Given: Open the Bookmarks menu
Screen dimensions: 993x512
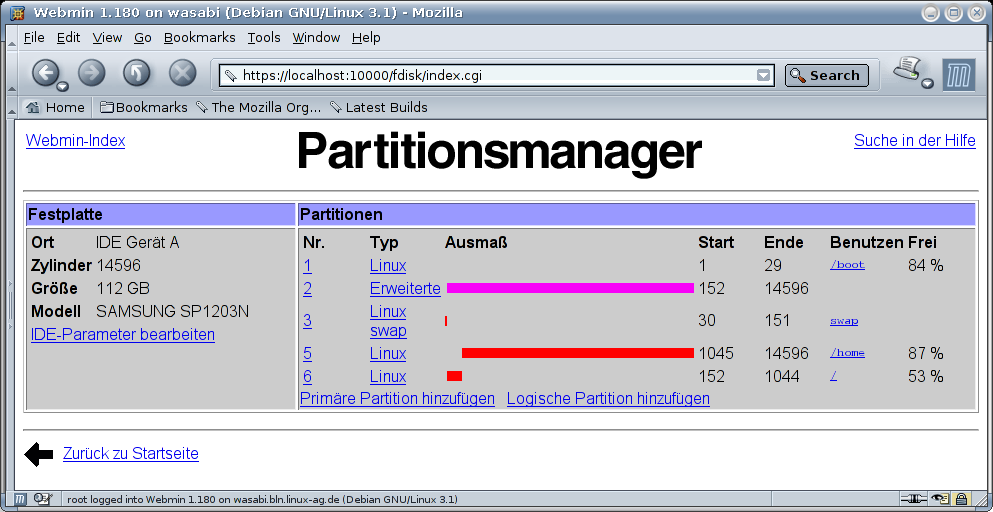Looking at the screenshot, I should 199,37.
